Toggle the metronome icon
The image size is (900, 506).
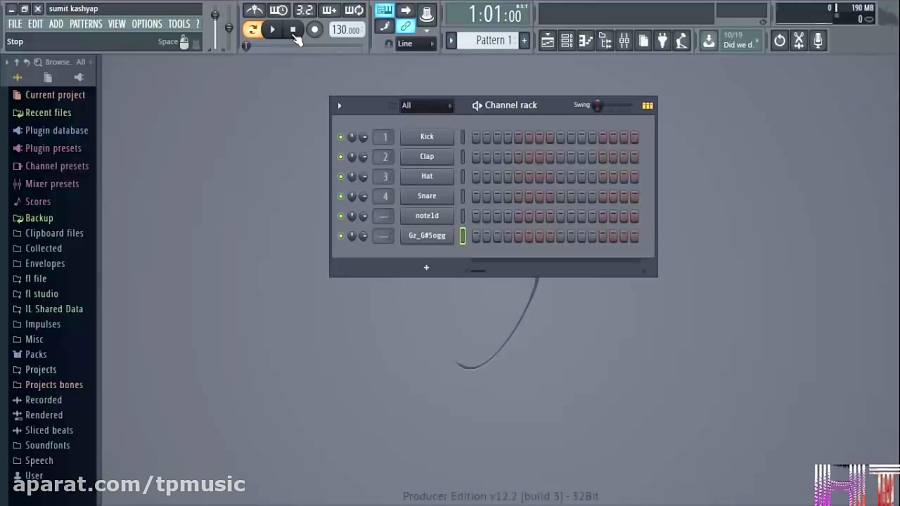[x=253, y=10]
